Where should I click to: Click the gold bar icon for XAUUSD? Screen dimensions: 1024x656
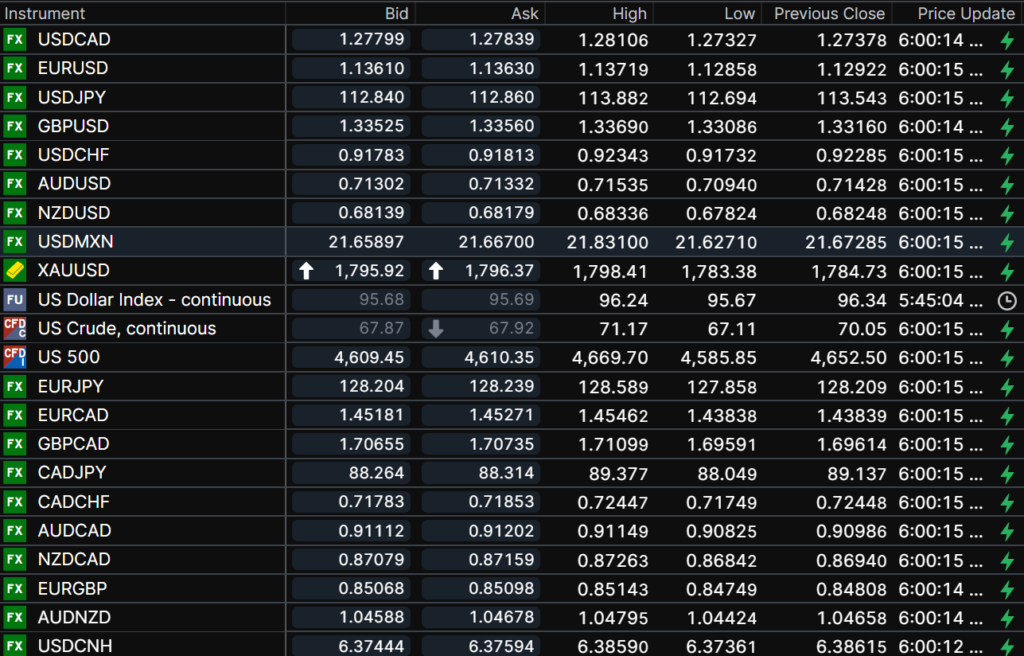pos(14,271)
